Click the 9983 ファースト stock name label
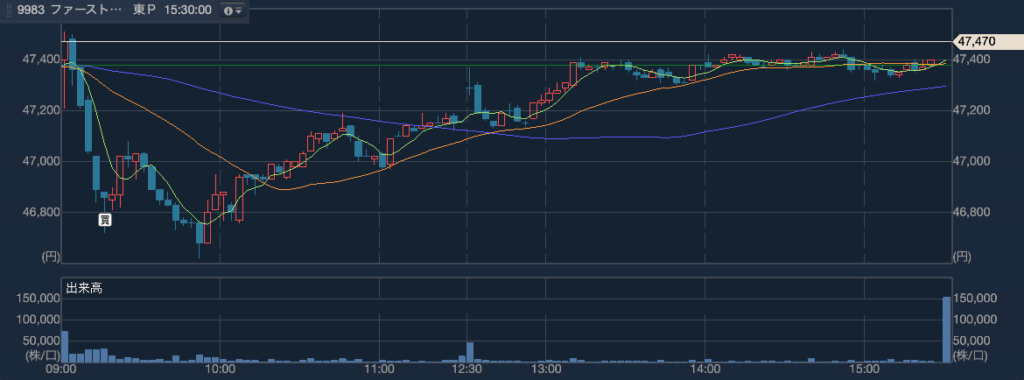Screen dimensions: 1024x380 (70, 10)
